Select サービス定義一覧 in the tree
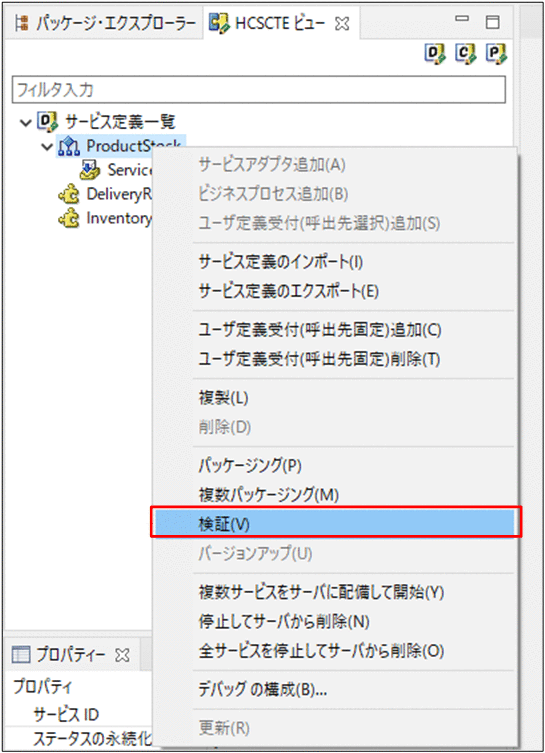 (x=120, y=121)
